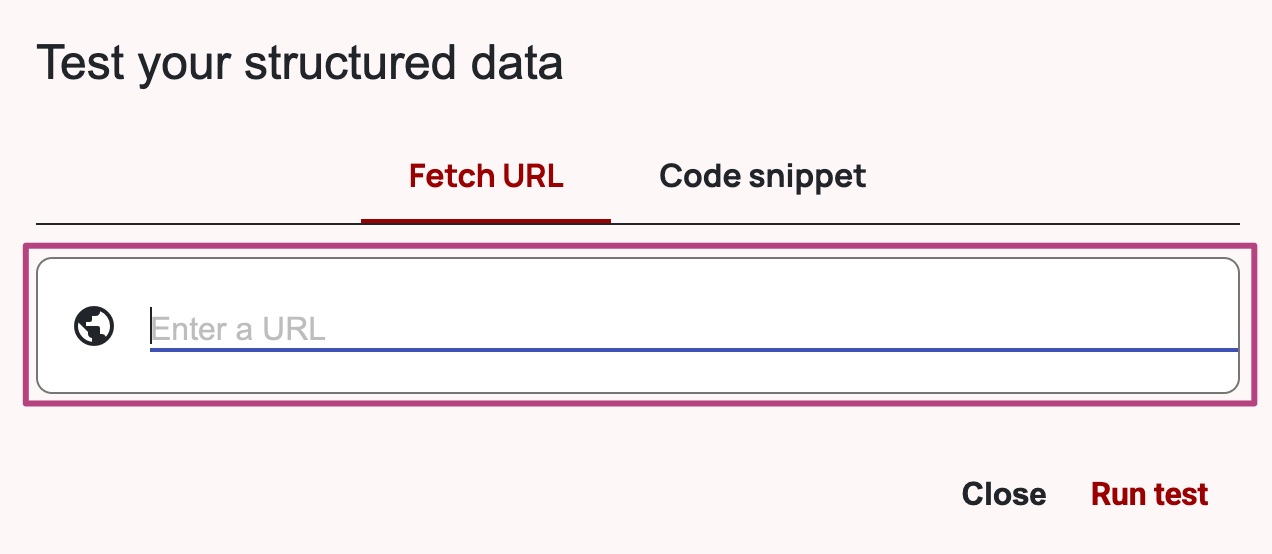Image resolution: width=1272 pixels, height=554 pixels.
Task: Tap the world icon in the URL box
Action: pos(94,326)
